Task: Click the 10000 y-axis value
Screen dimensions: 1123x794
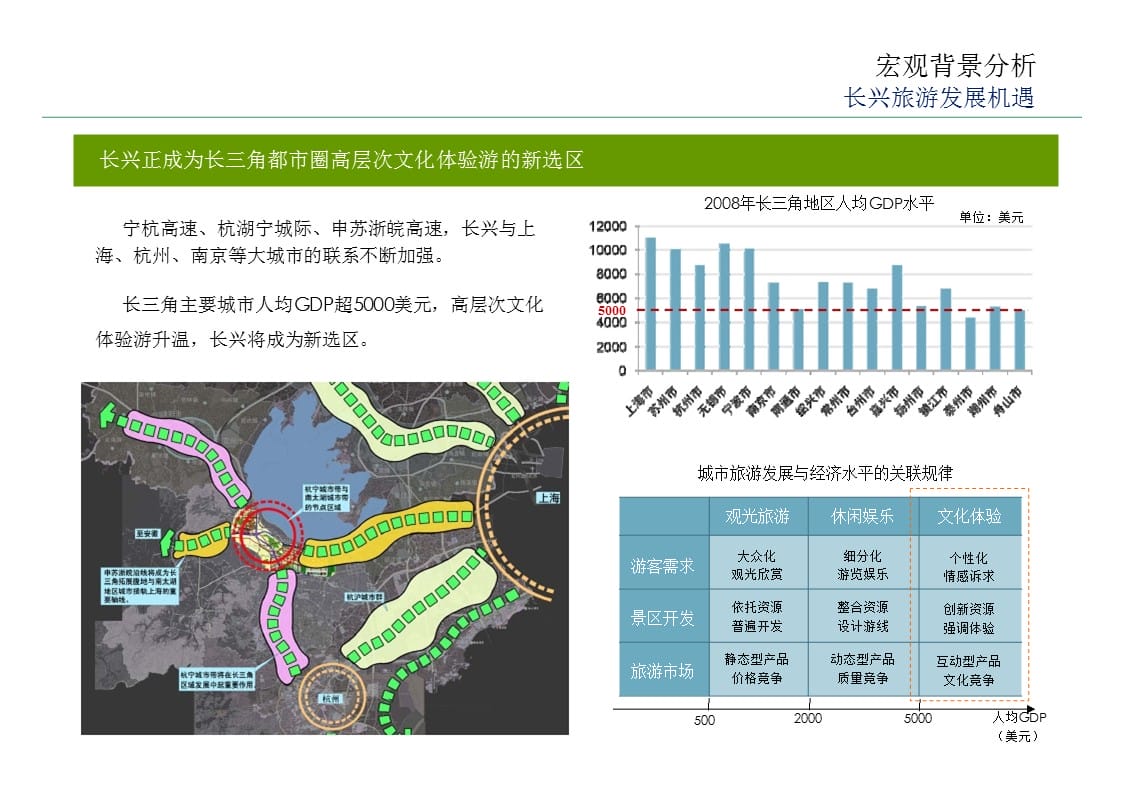Action: pos(607,250)
